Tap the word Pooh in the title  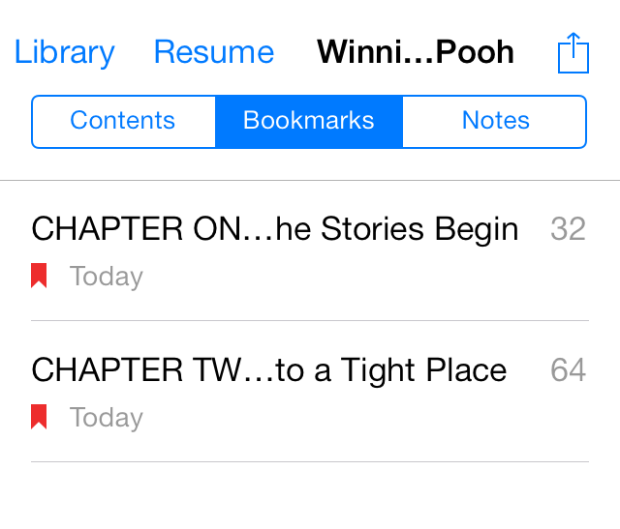[475, 52]
